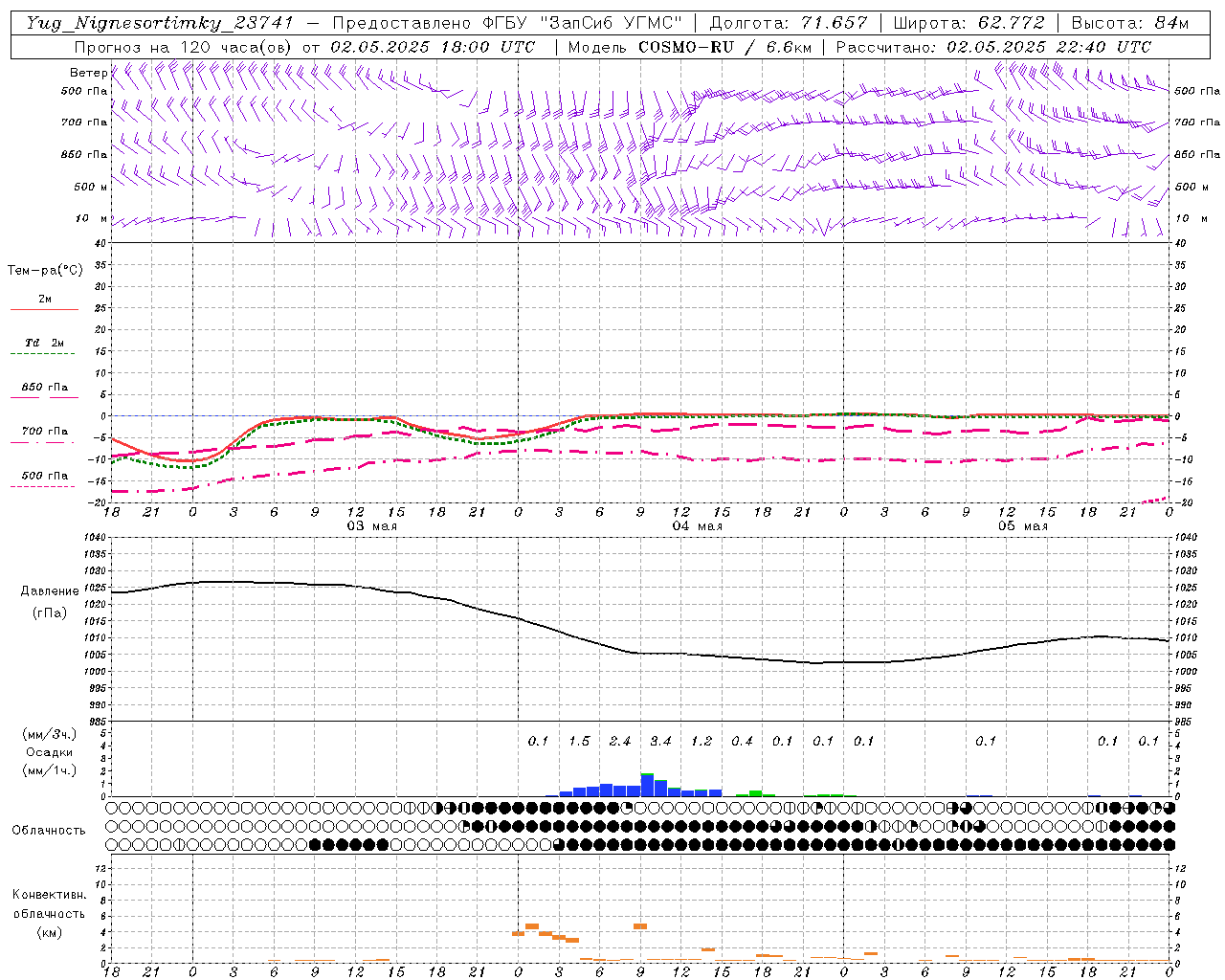Click the 850 гПа wind label on right axis
Image resolution: width=1225 pixels, height=980 pixels.
tap(1197, 154)
